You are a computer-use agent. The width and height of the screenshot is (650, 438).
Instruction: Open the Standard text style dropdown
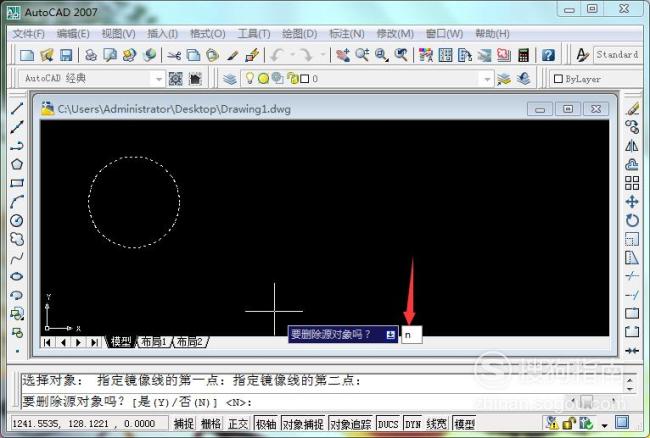pyautogui.click(x=620, y=55)
